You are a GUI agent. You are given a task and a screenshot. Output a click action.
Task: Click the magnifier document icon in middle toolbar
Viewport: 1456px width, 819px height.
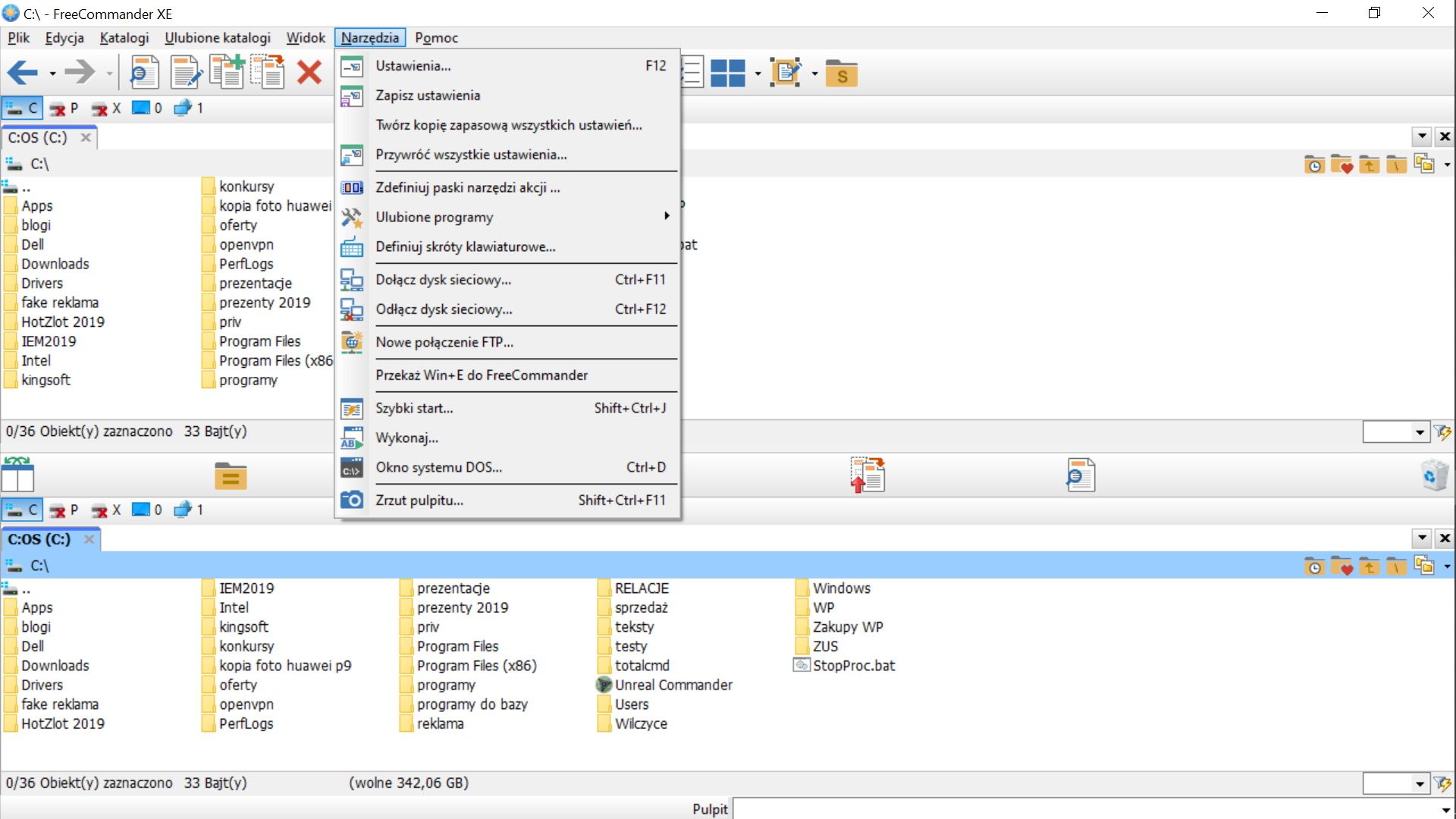tap(1080, 475)
